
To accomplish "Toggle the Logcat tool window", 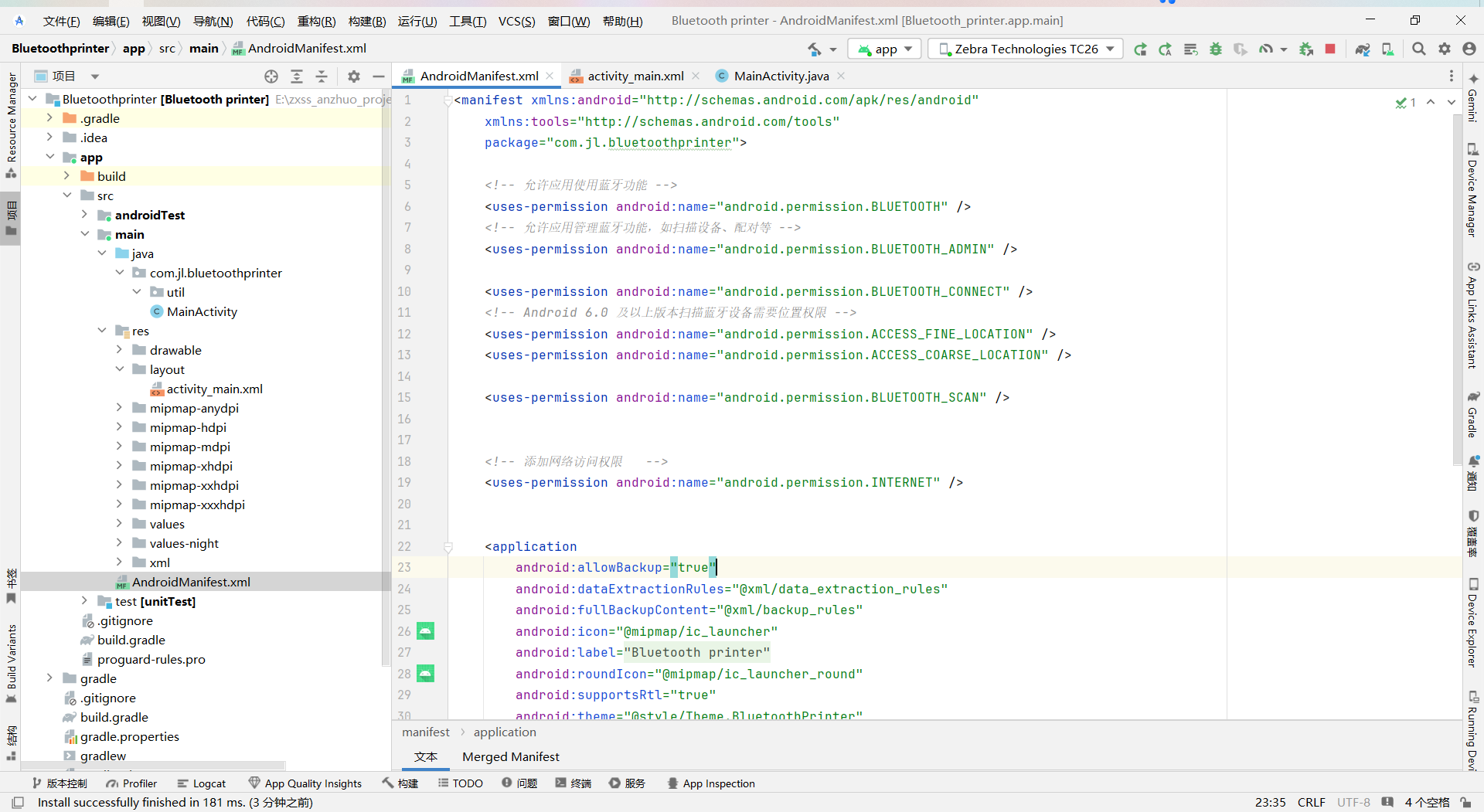I will [201, 783].
